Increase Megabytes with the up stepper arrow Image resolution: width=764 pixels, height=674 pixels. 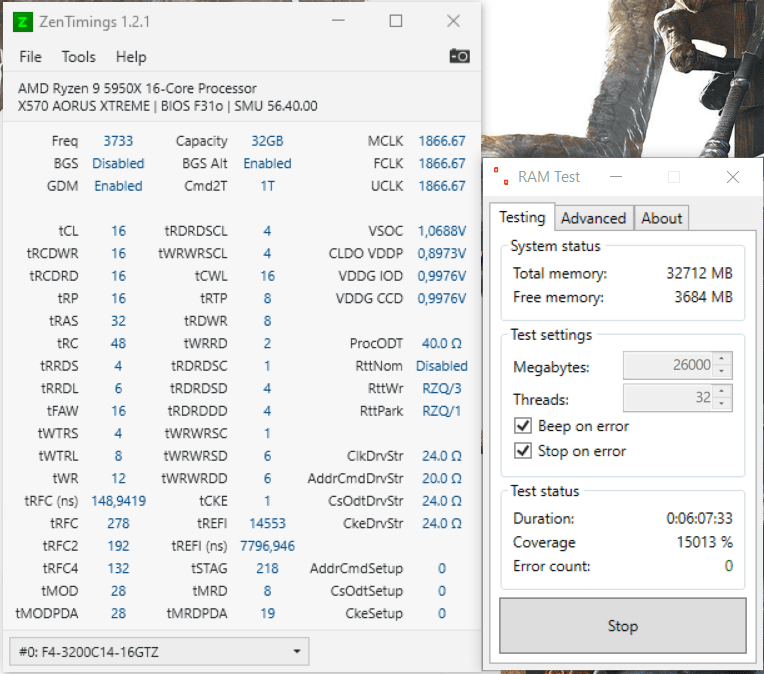tap(722, 359)
